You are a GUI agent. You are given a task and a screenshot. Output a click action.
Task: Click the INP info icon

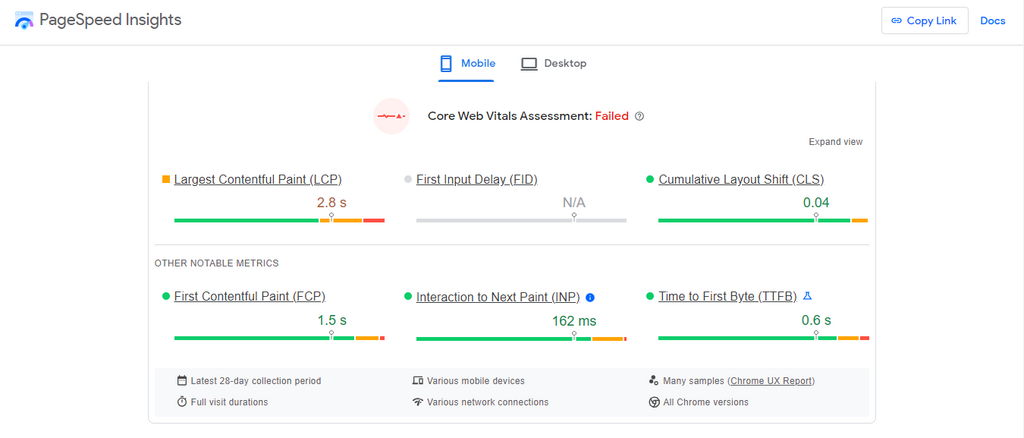point(590,297)
